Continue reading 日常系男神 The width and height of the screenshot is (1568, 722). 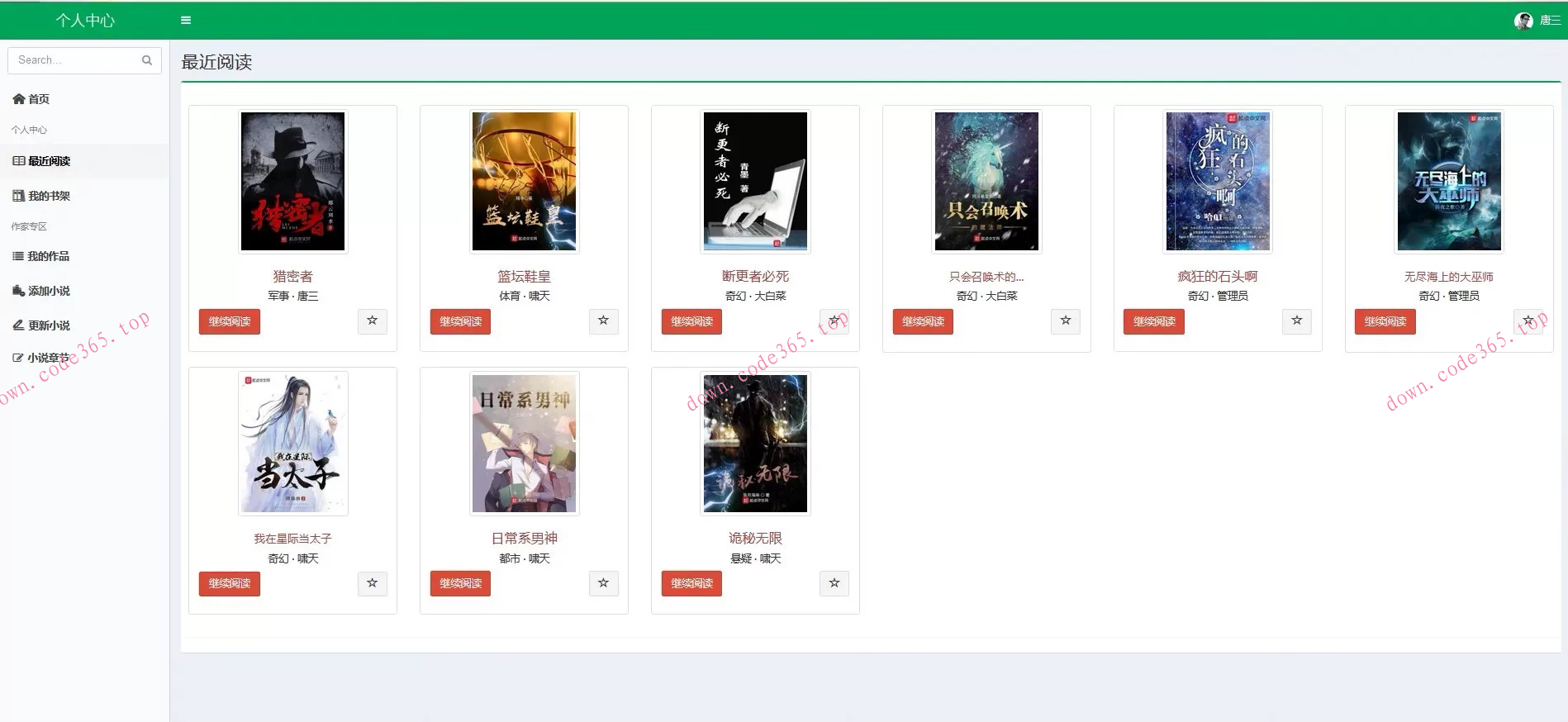(460, 584)
